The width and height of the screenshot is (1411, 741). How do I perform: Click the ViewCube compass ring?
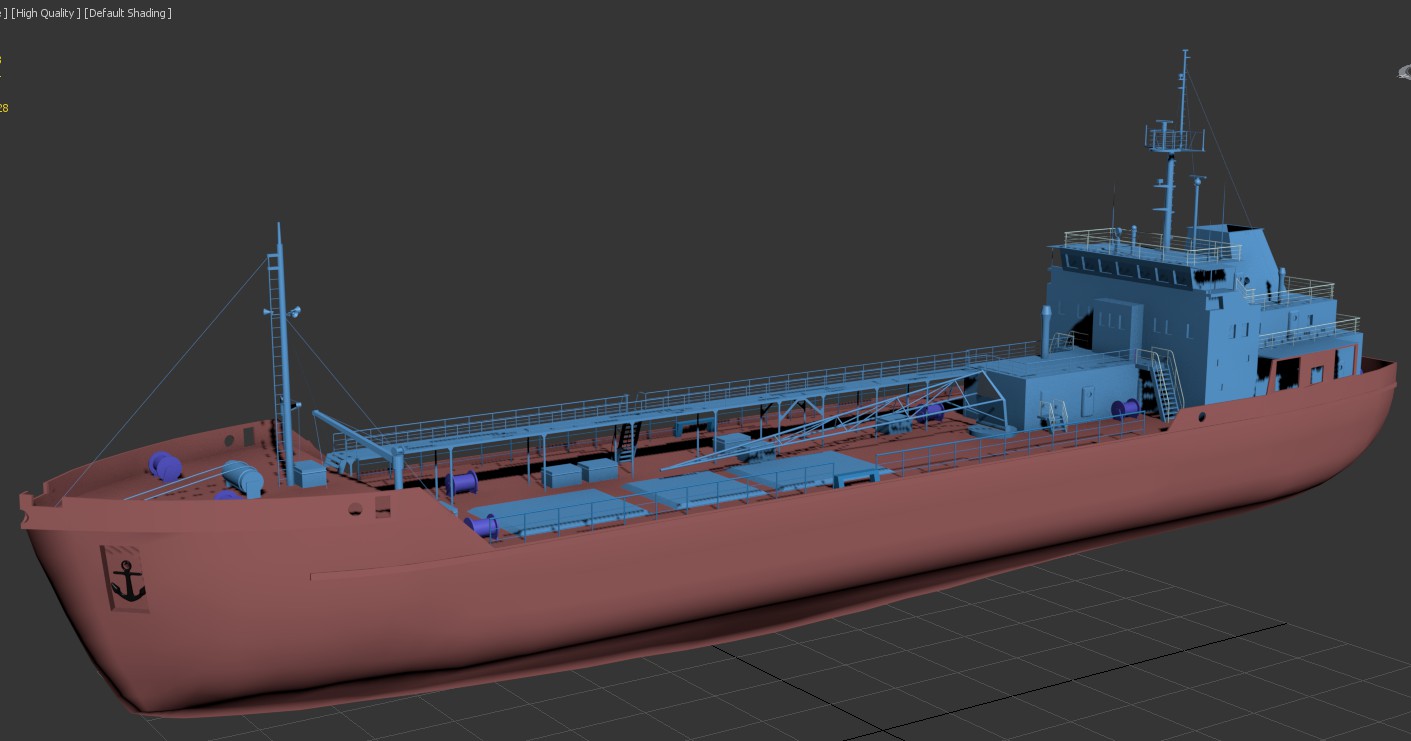[x=1403, y=72]
